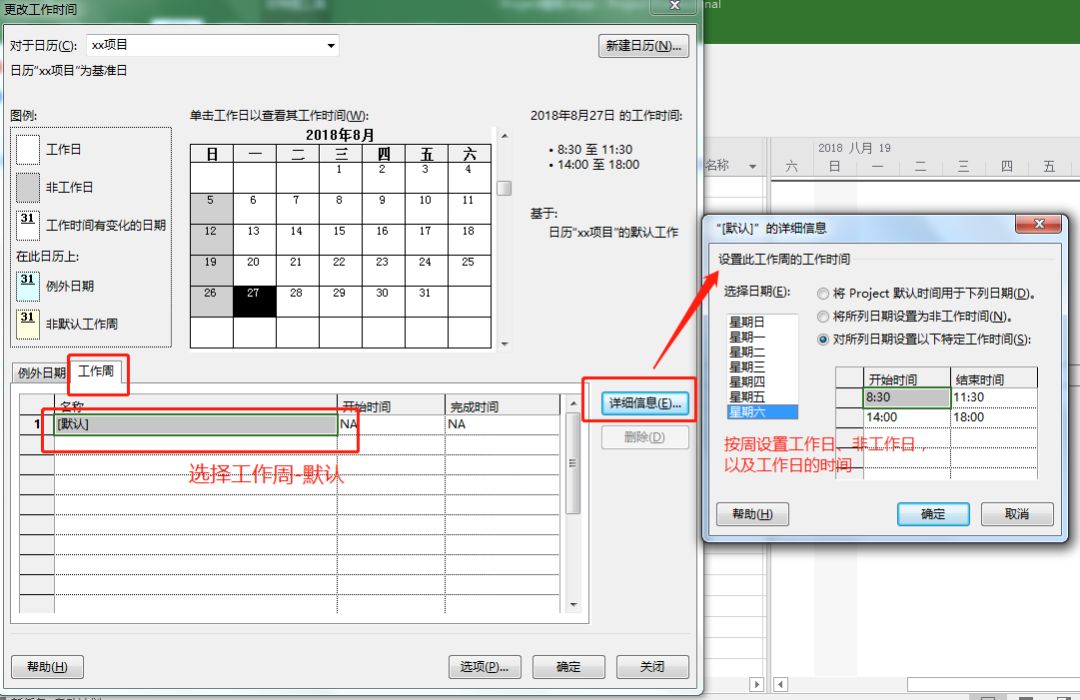The image size is (1080, 700).
Task: Click the 8:30 start time cell
Action: pyautogui.click(x=906, y=398)
